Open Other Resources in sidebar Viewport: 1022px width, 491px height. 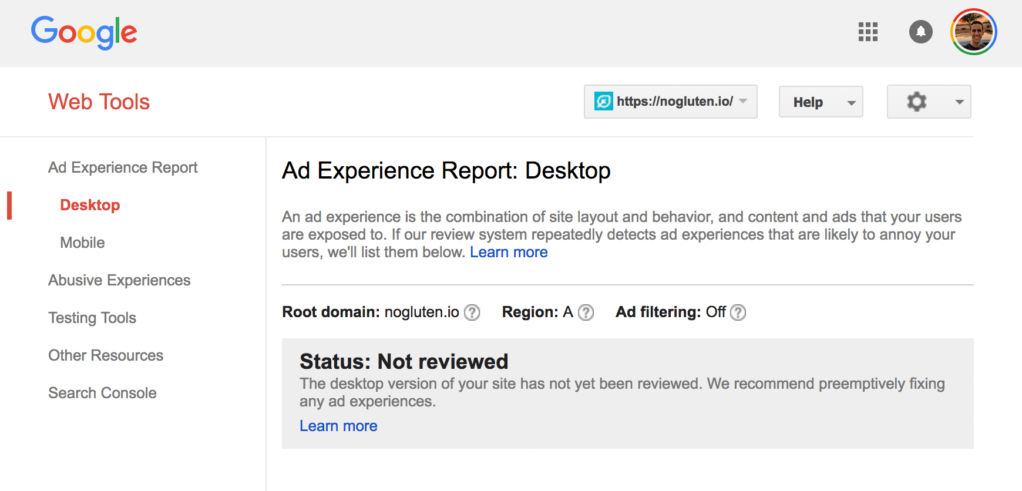point(105,355)
